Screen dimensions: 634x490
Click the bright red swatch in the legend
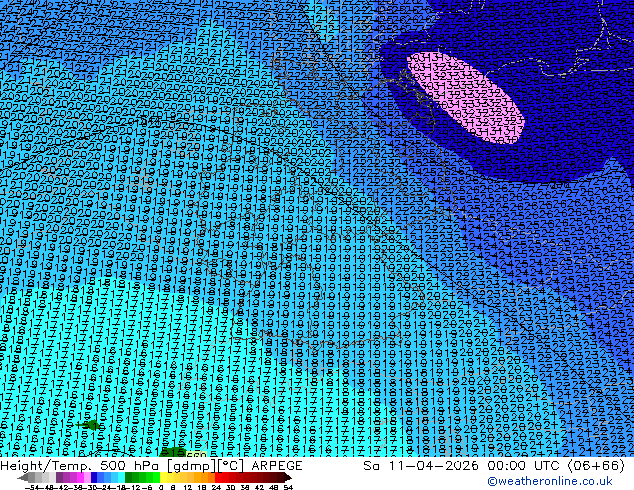click(x=218, y=477)
